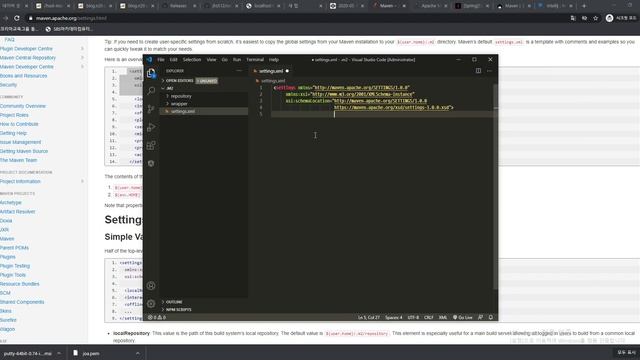Open a new browser tab
This screenshot has width=640, height=360.
click(584, 6)
